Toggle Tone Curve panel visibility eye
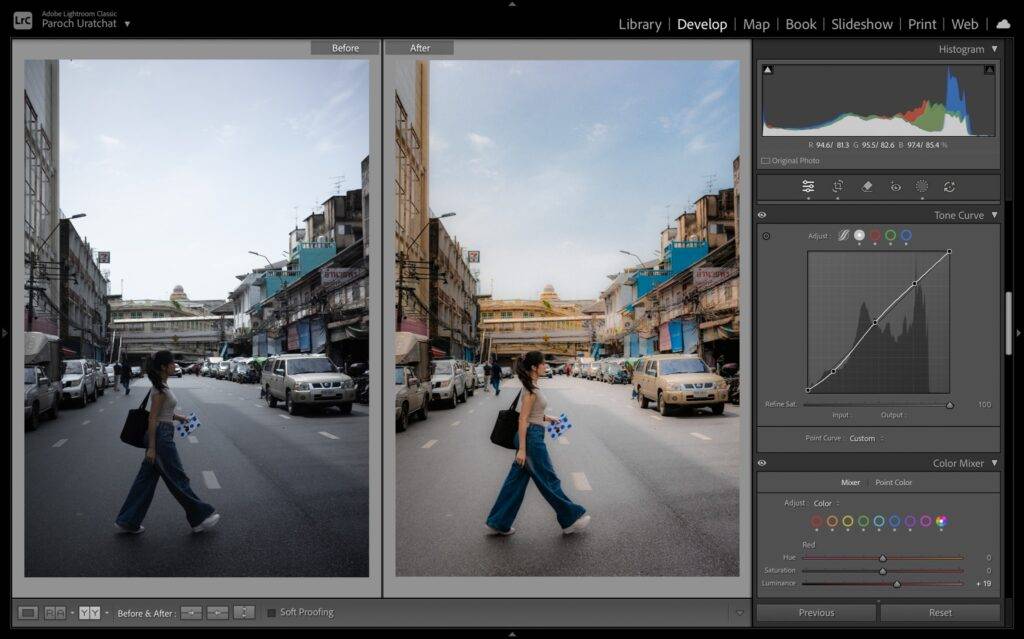This screenshot has width=1024, height=639. click(x=762, y=215)
